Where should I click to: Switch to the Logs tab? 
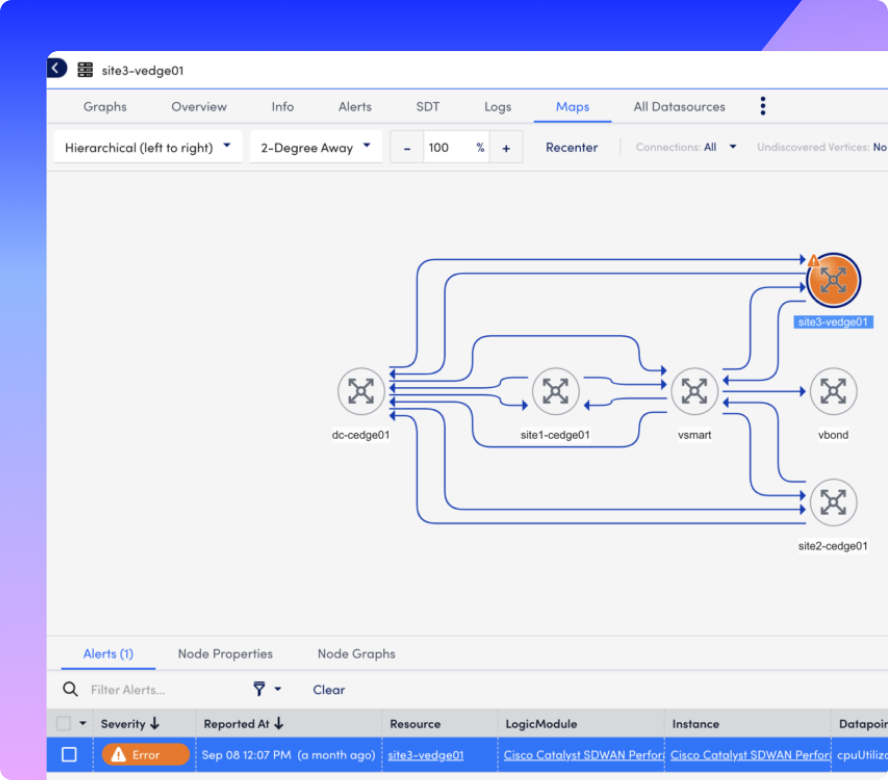[x=497, y=106]
